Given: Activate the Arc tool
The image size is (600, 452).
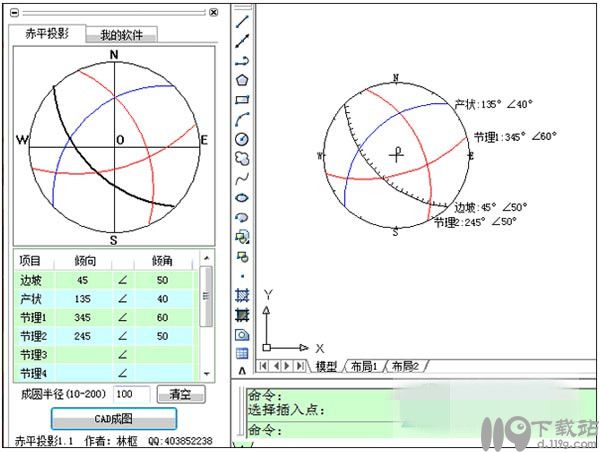Looking at the screenshot, I should pos(241,119).
